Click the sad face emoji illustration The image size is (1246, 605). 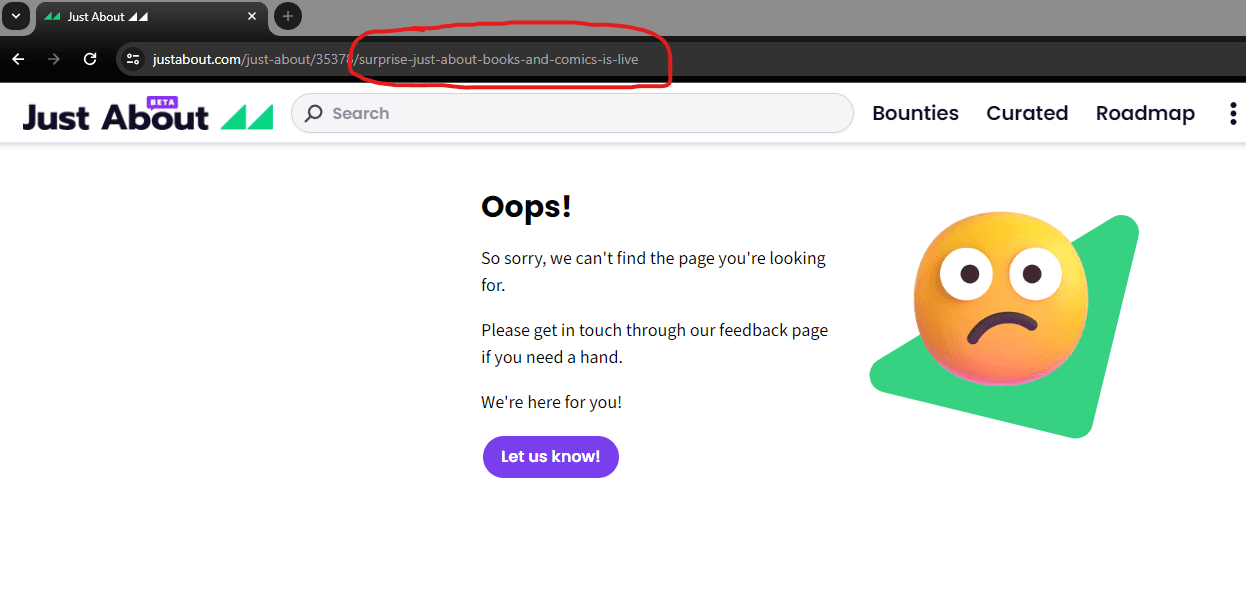pyautogui.click(x=1001, y=298)
